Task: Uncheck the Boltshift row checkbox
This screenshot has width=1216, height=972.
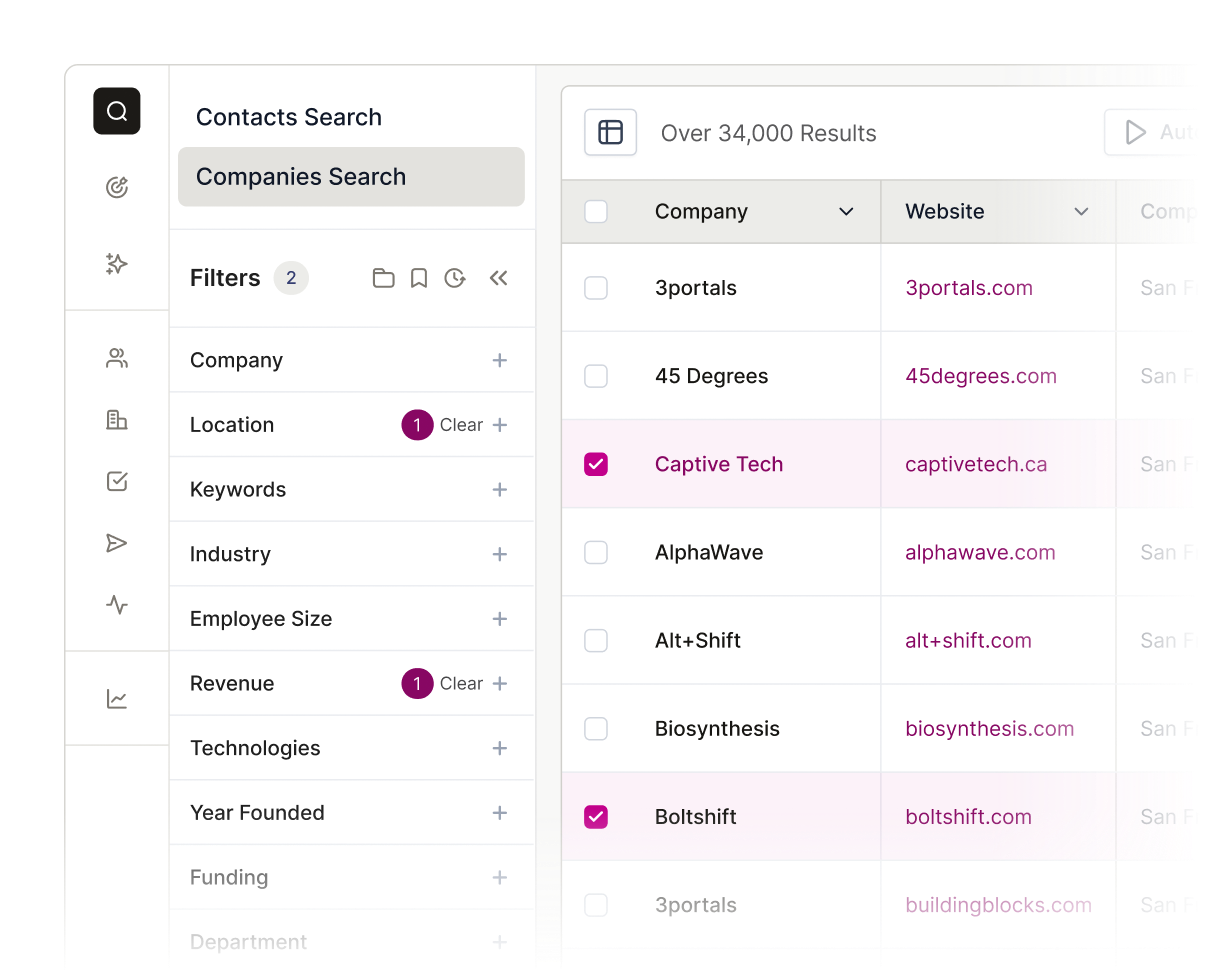Action: pos(596,816)
